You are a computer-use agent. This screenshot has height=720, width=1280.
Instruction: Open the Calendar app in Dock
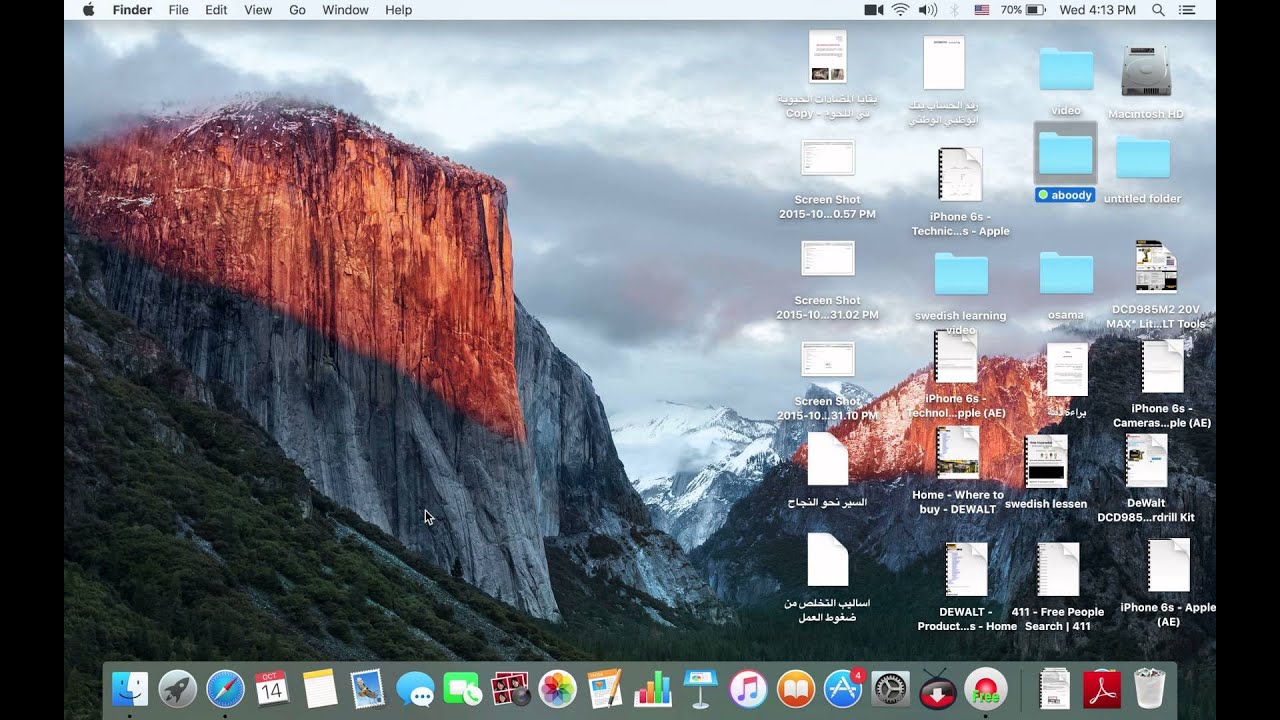pos(272,689)
